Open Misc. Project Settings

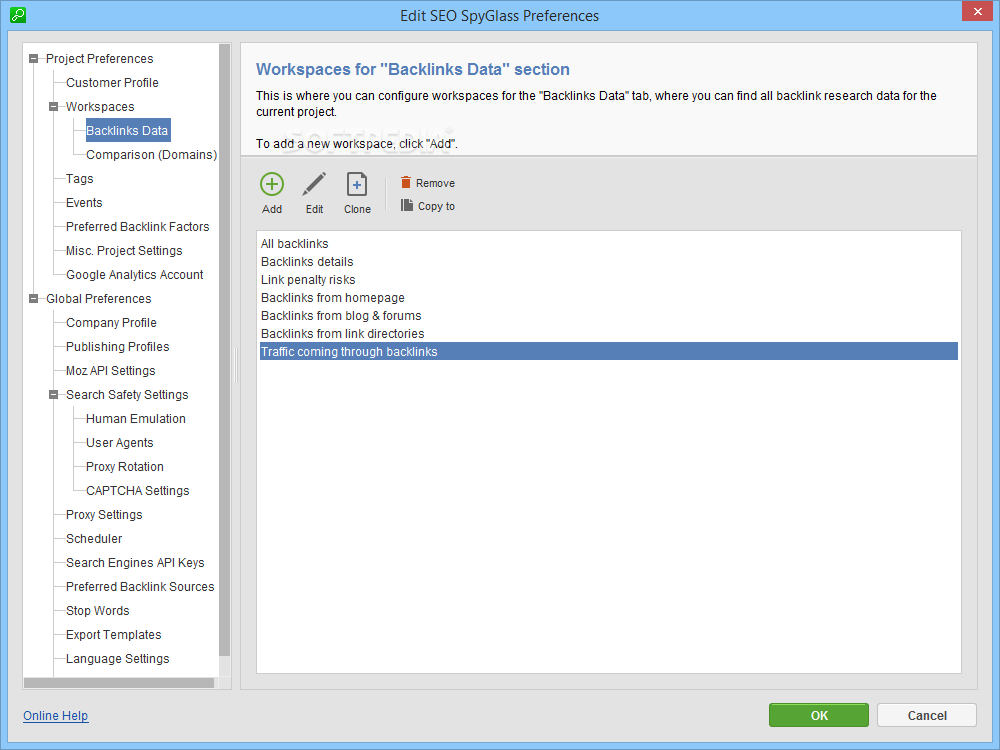click(124, 251)
